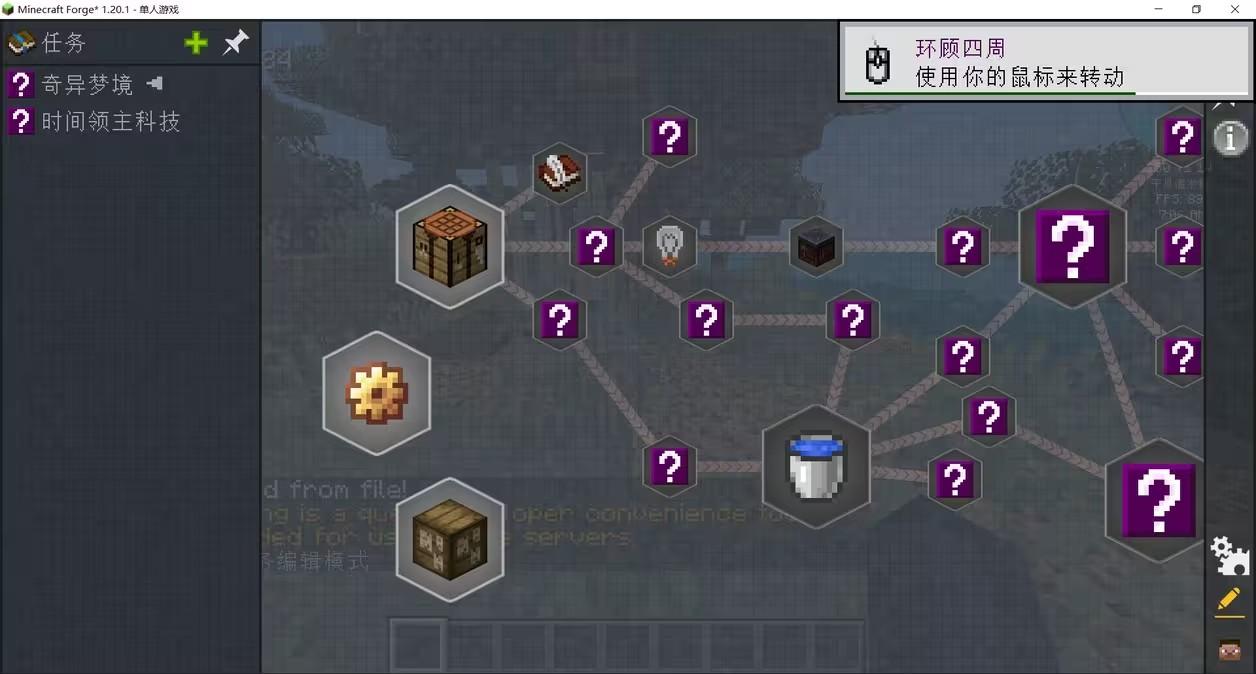1256x674 pixels.
Task: Dismiss the 环顾四周 tutorial toast
Action: click(1046, 62)
